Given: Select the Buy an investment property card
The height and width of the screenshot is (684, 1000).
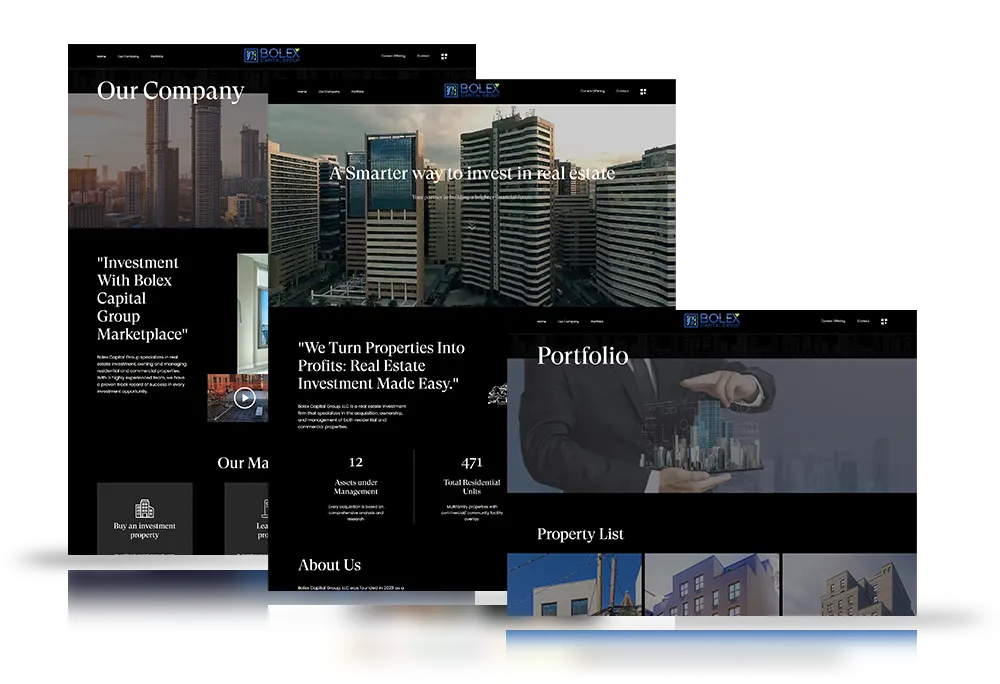Looking at the screenshot, I should pyautogui.click(x=144, y=520).
